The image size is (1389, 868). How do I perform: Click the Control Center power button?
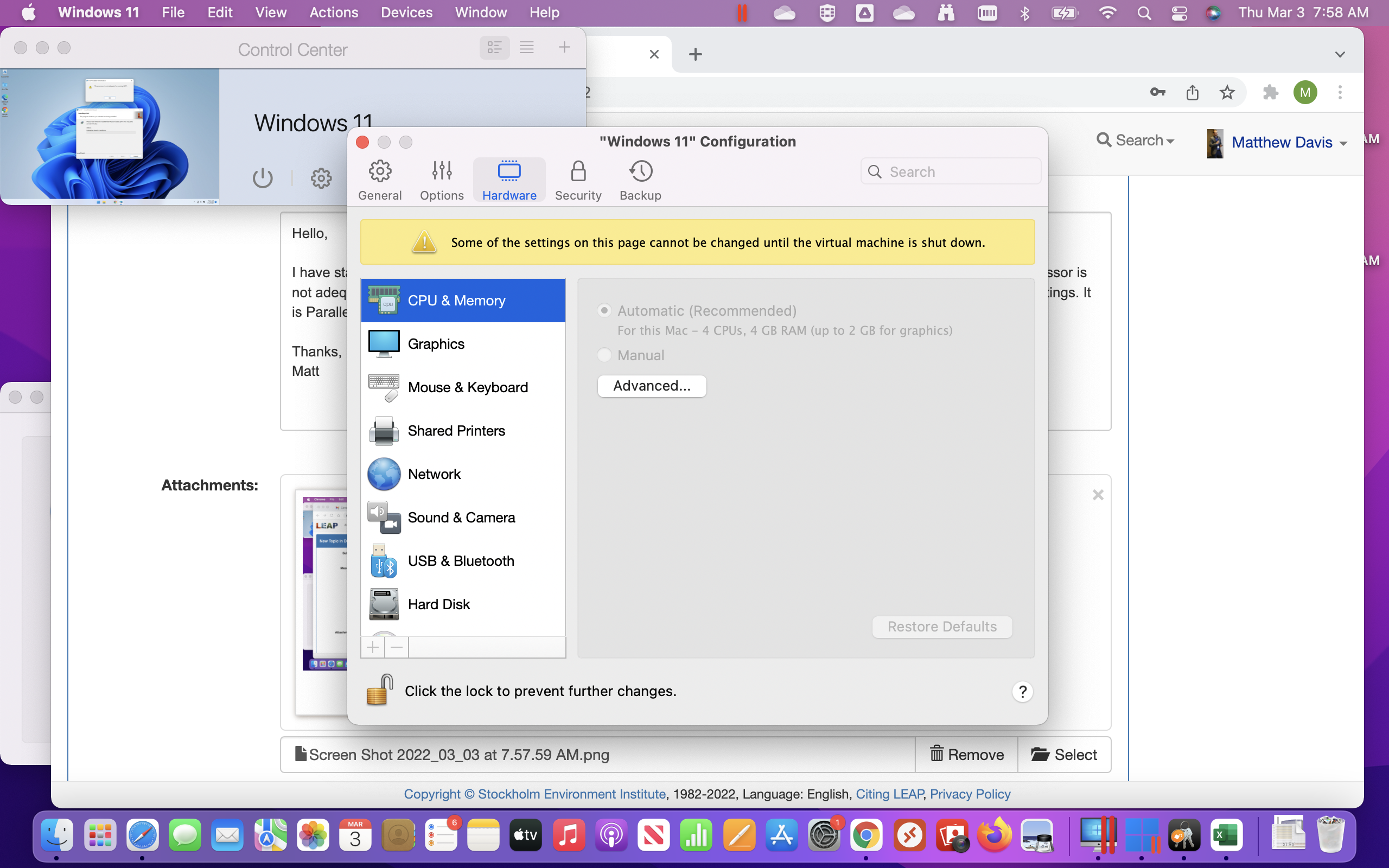(x=262, y=178)
